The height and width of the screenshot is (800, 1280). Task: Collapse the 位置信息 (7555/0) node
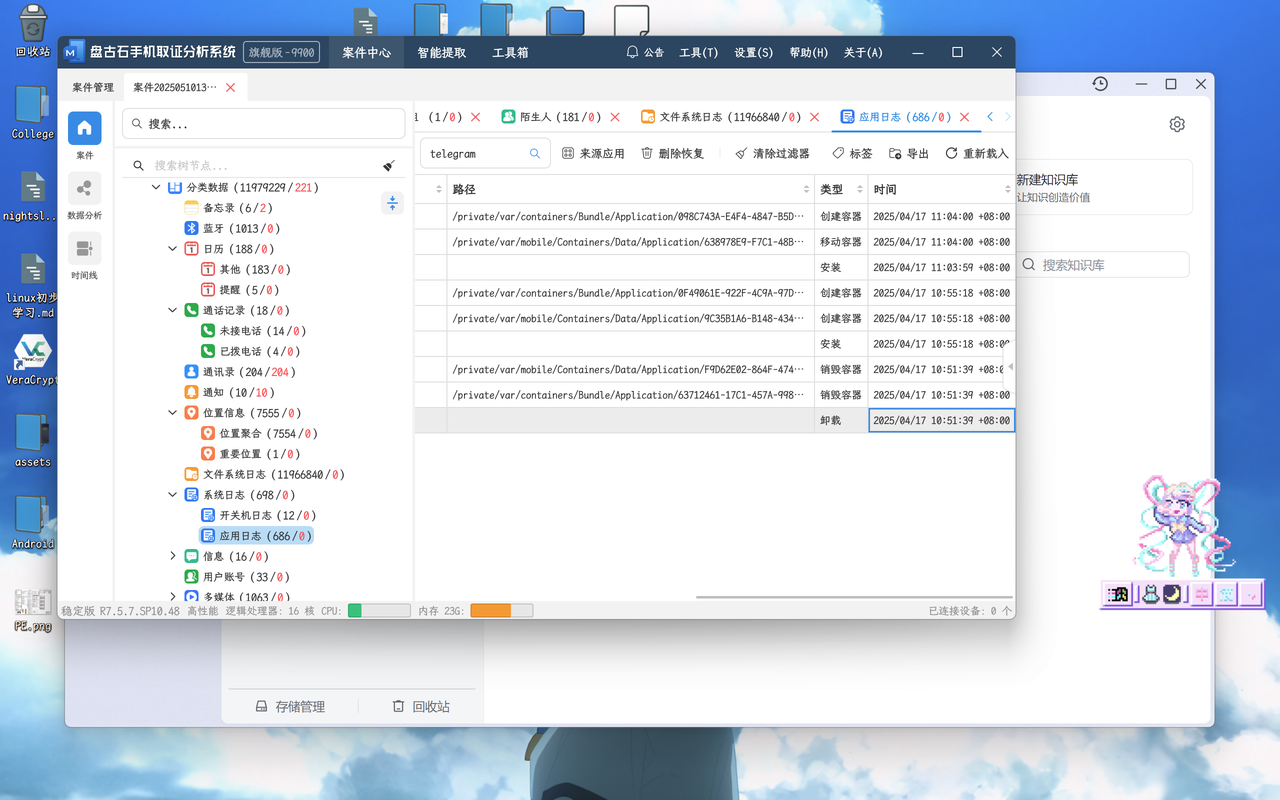click(173, 413)
